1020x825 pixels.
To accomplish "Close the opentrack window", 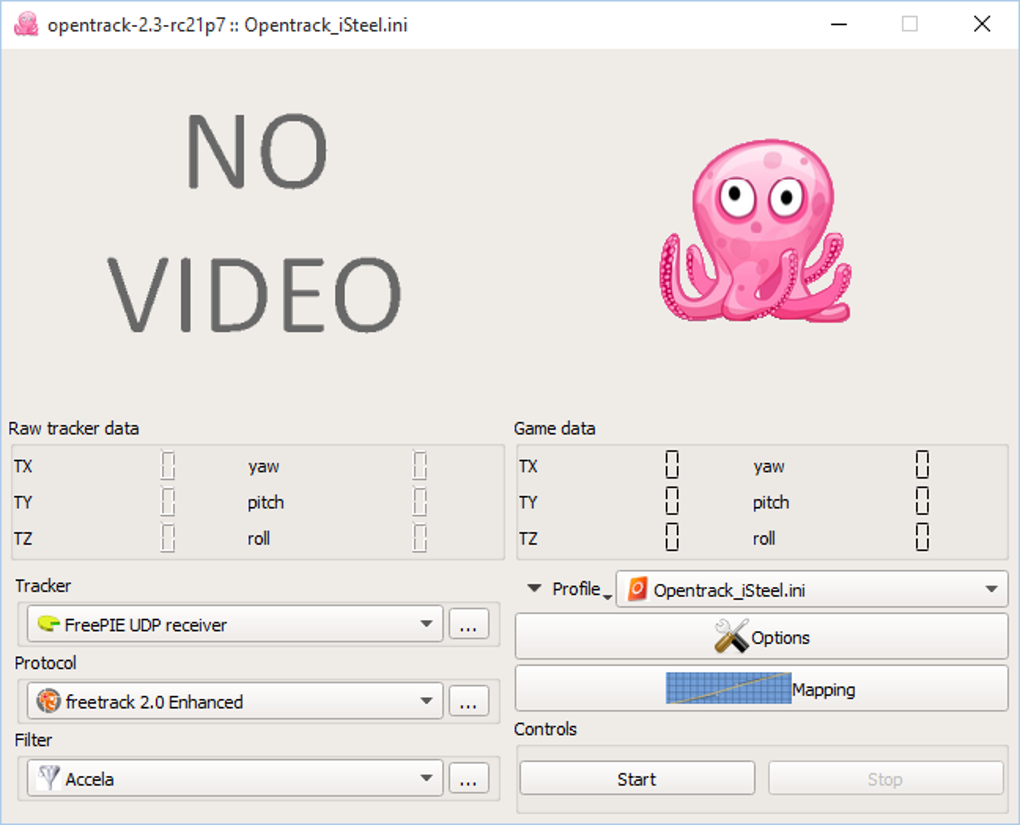I will (982, 25).
